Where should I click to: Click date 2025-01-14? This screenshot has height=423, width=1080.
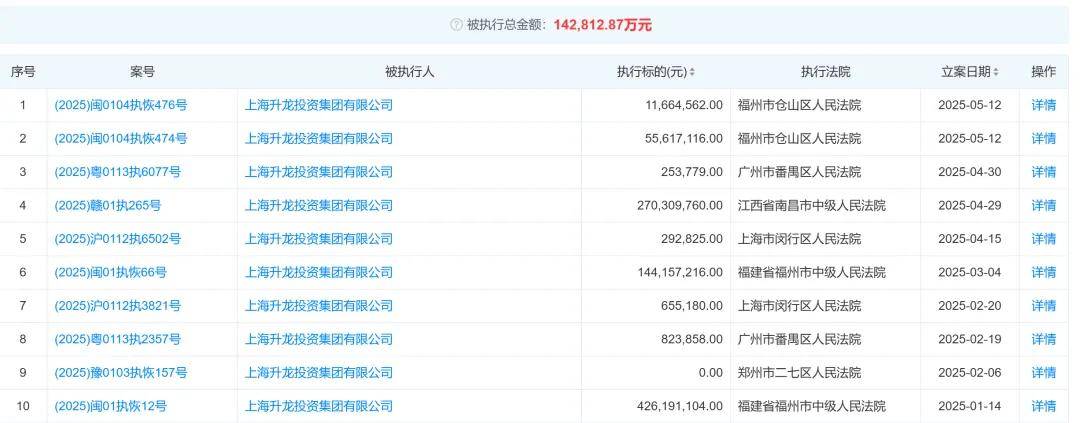point(970,406)
